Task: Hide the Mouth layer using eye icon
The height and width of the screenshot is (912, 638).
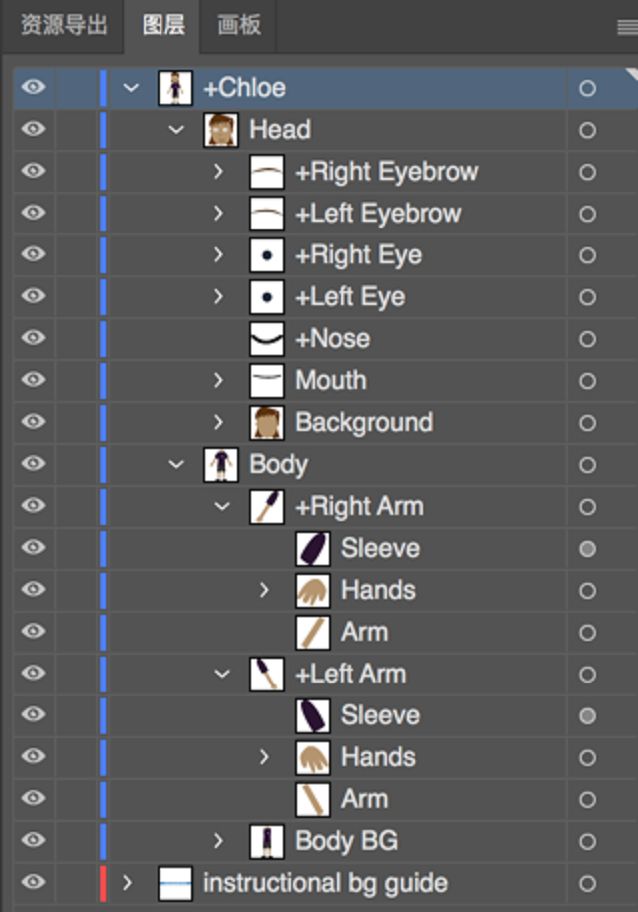Action: click(x=34, y=380)
